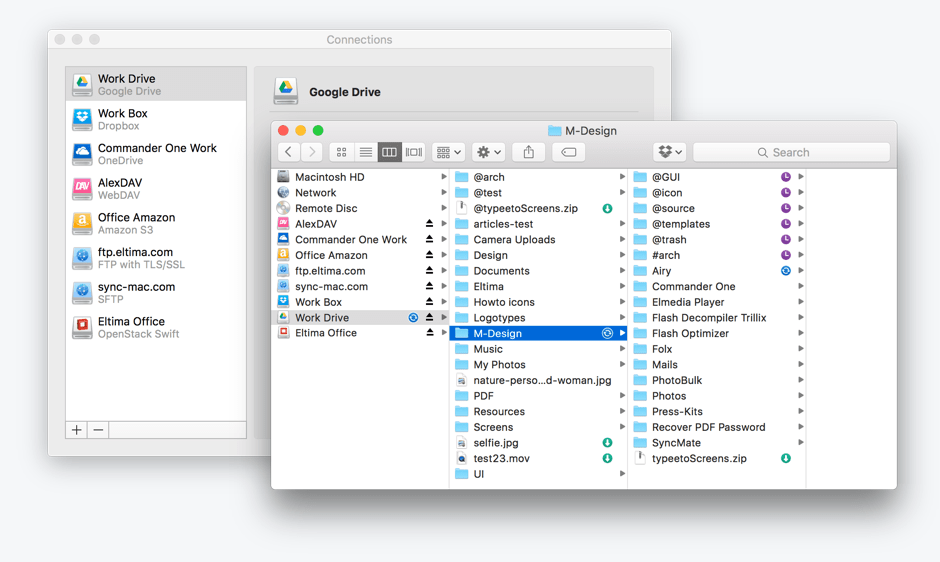
Task: Click pending clock icon next to @source
Action: tap(785, 208)
